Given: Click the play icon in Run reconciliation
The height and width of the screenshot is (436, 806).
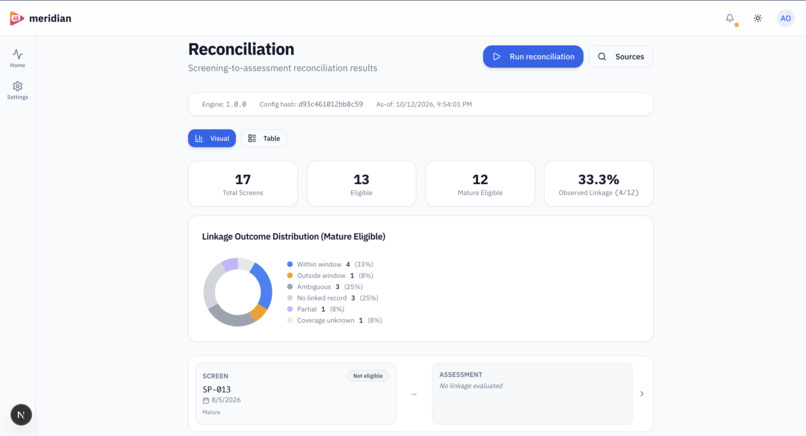Looking at the screenshot, I should pyautogui.click(x=497, y=57).
